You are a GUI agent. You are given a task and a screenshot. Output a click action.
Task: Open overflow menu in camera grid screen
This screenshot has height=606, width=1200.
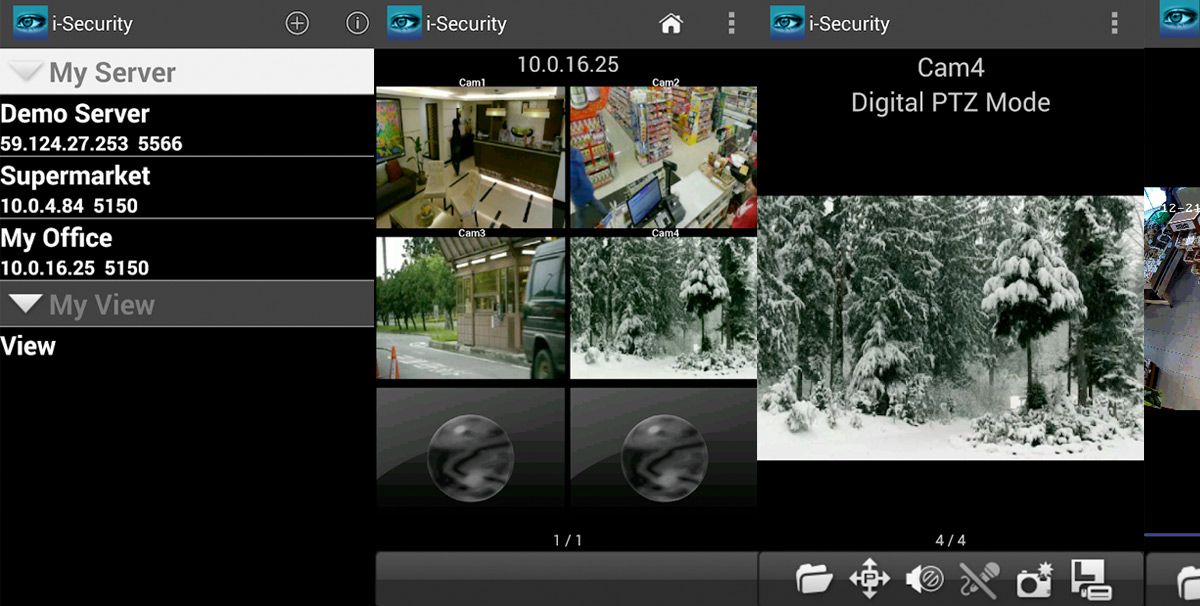click(732, 23)
